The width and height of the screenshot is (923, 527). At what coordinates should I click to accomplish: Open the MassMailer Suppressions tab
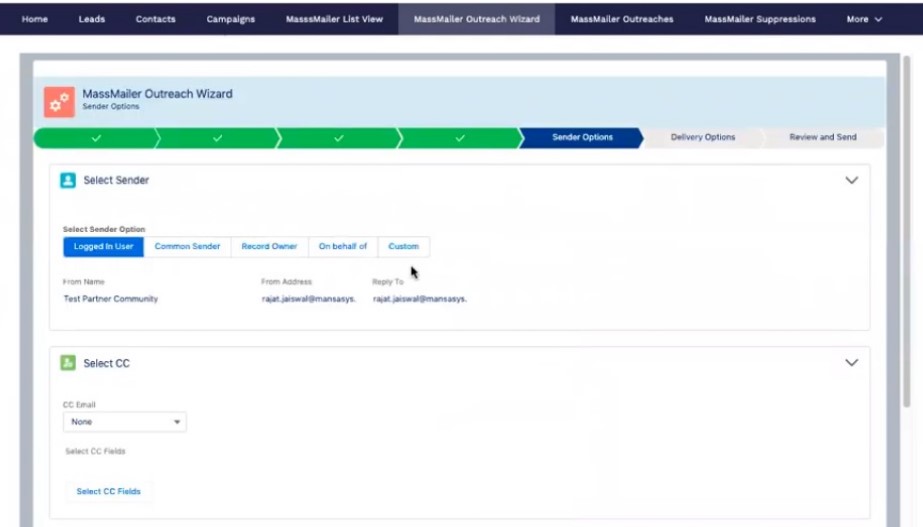[x=759, y=19]
